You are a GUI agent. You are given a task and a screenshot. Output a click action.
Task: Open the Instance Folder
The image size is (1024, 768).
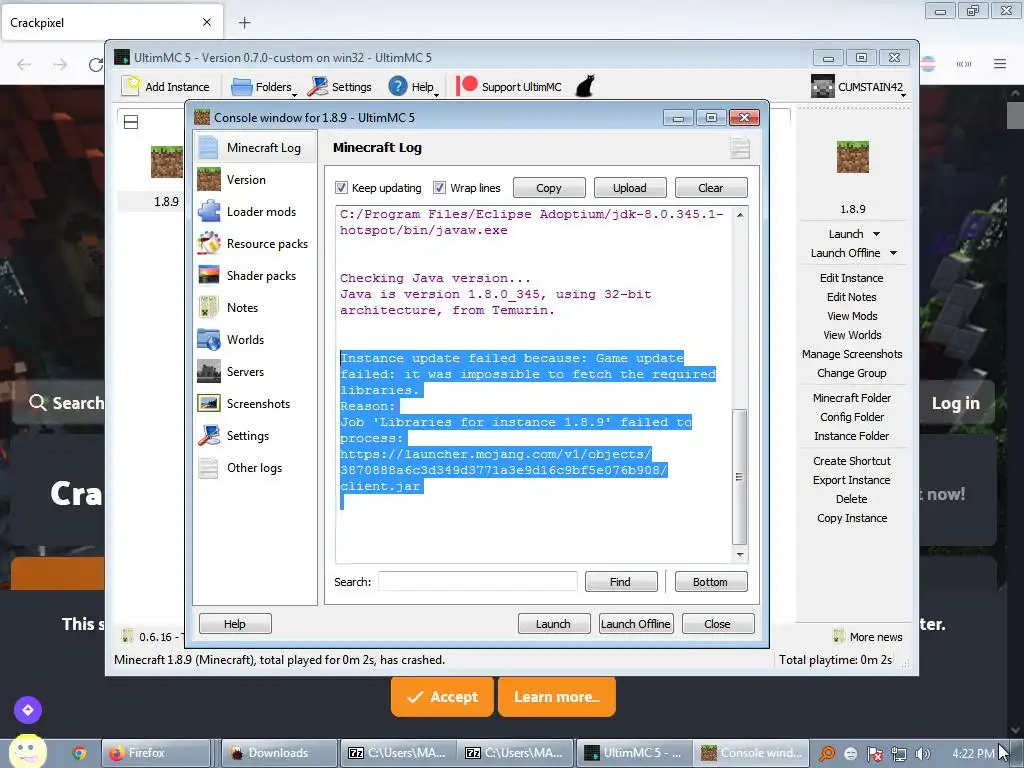pyautogui.click(x=852, y=436)
